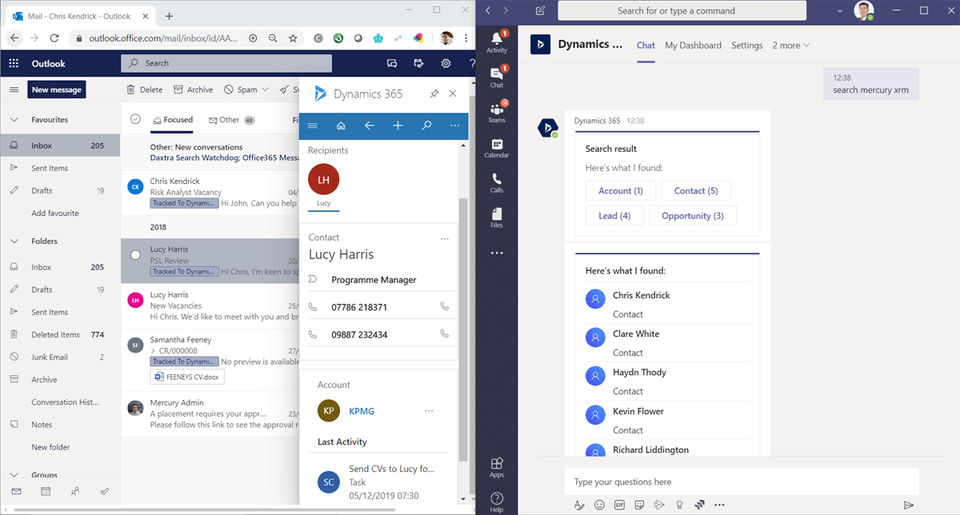Call 09887 232434 via phone icon
Image resolution: width=960 pixels, height=515 pixels.
click(444, 334)
